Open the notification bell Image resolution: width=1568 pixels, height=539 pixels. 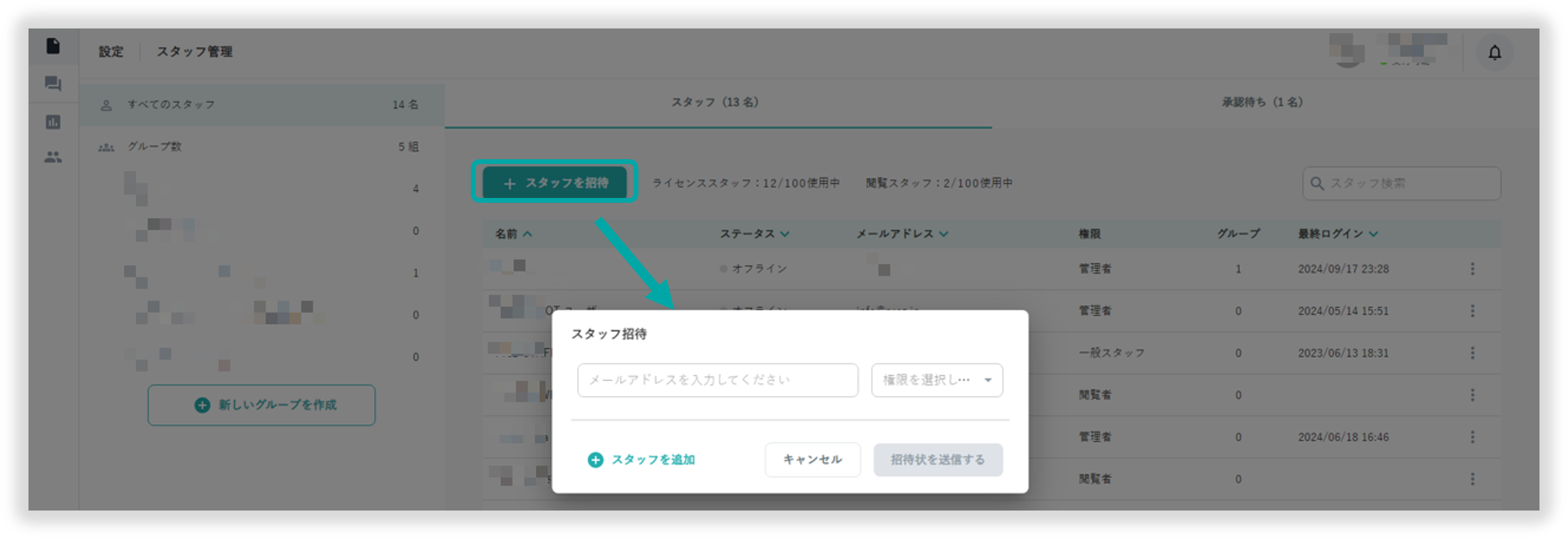click(x=1495, y=52)
